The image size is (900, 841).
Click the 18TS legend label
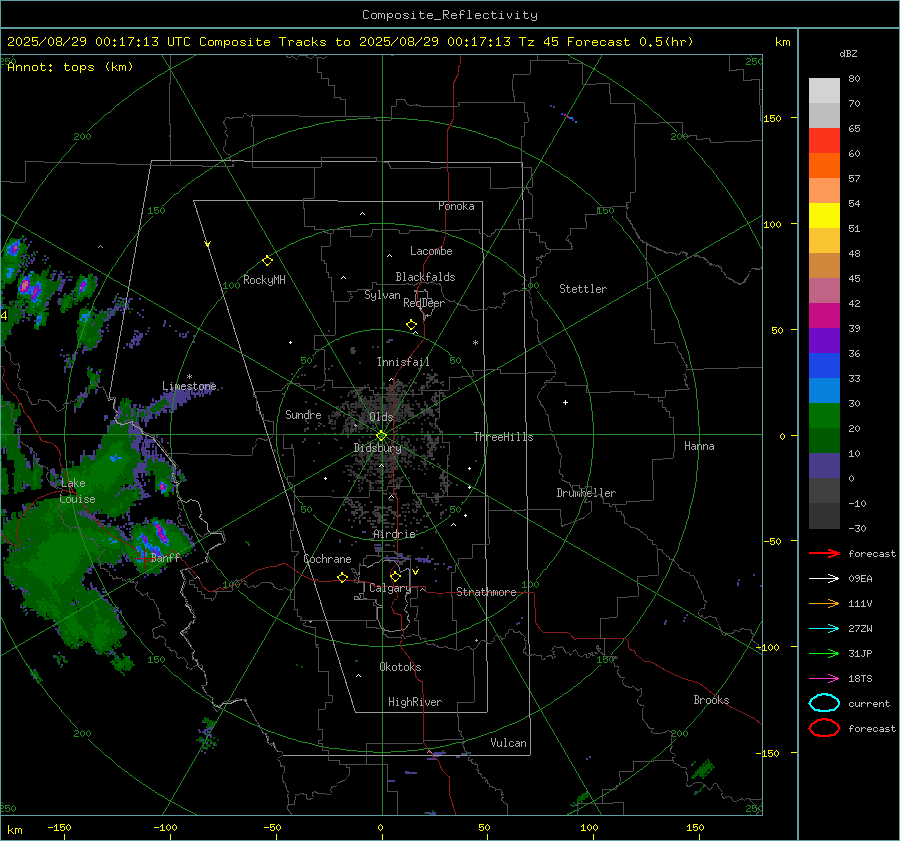[x=860, y=679]
